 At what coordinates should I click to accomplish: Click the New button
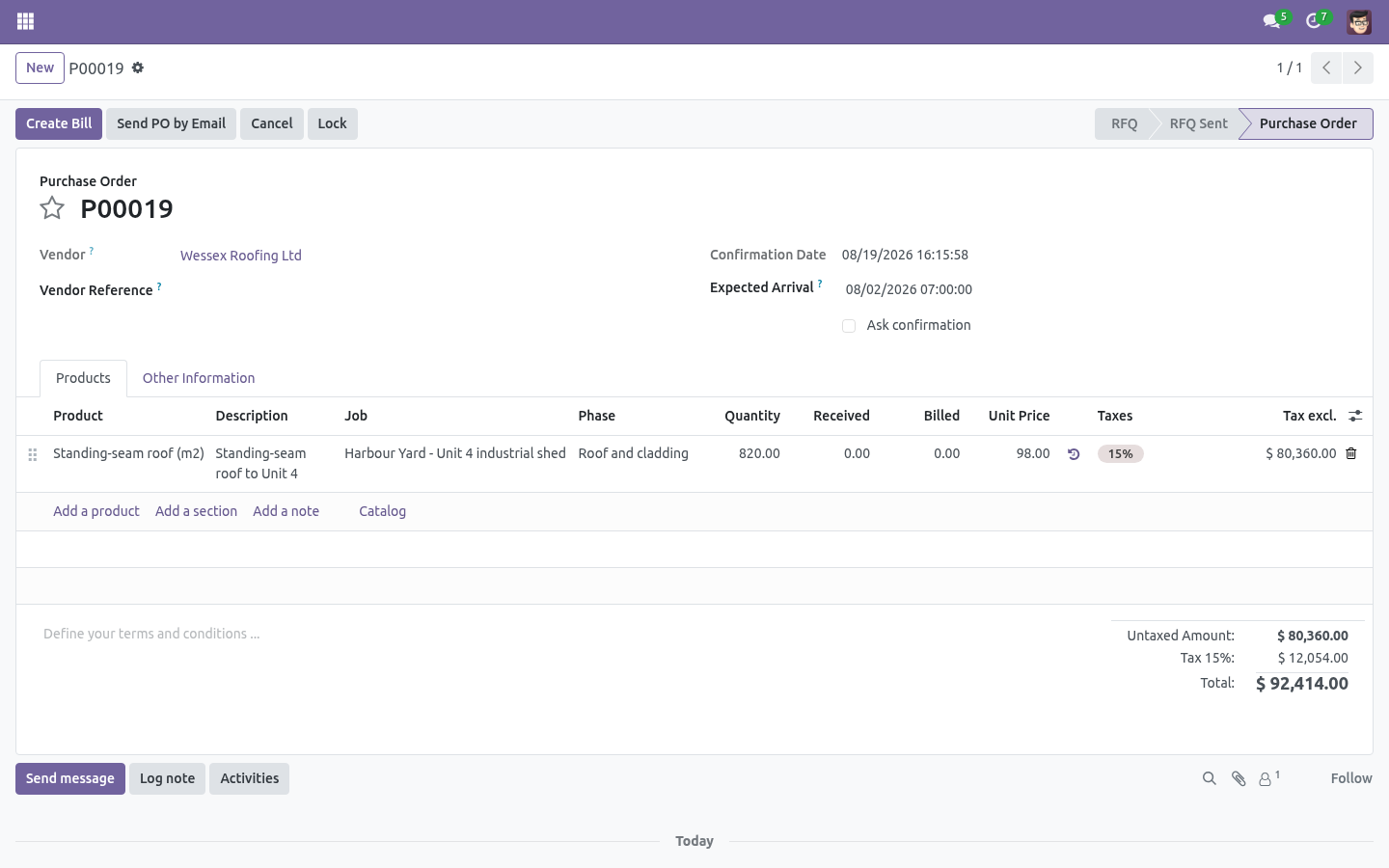(x=40, y=68)
